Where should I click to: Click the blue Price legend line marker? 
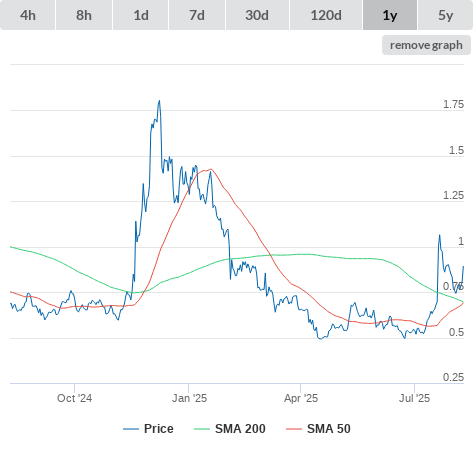pos(131,429)
